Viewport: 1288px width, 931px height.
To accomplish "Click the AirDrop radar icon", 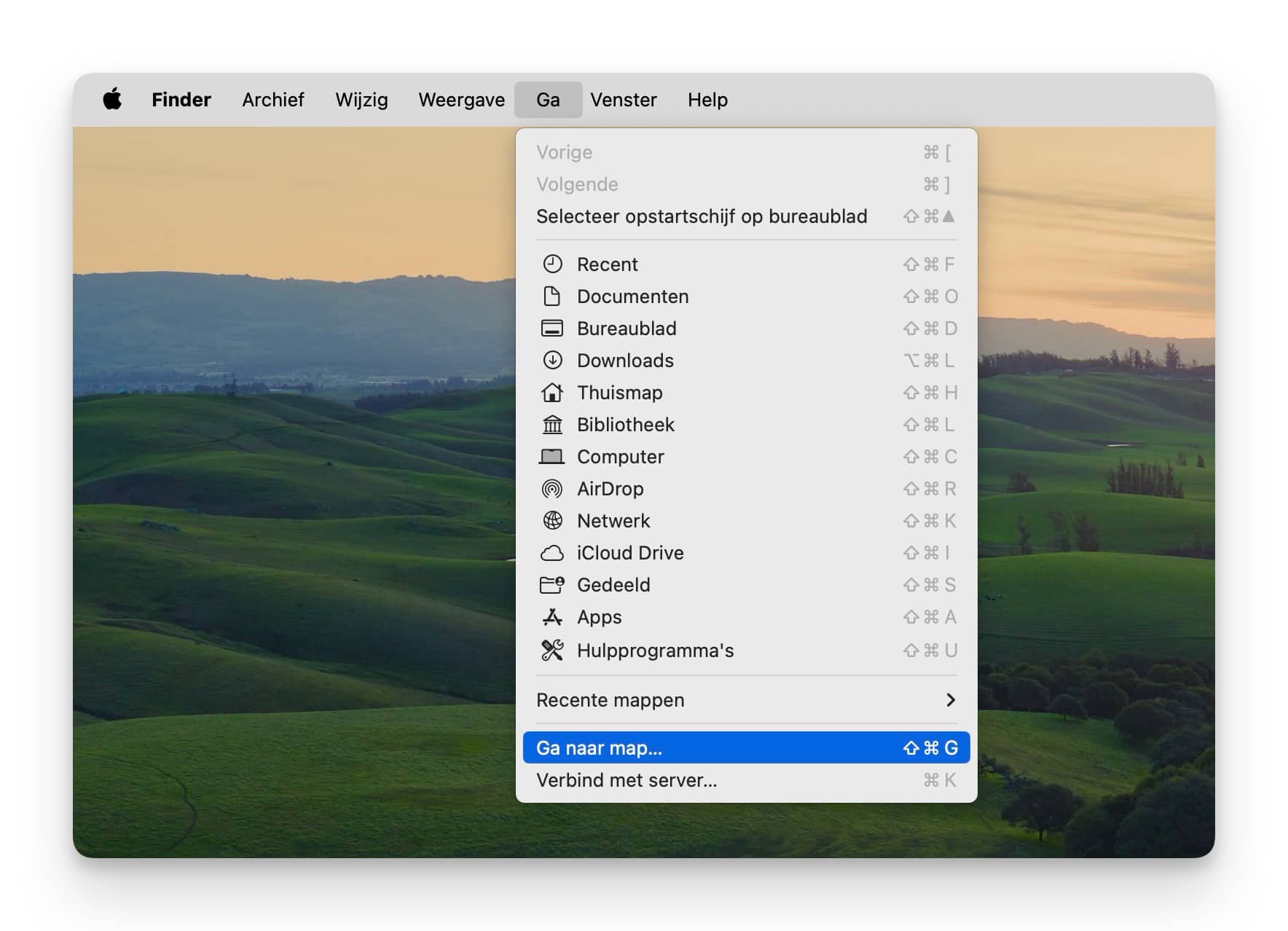I will (552, 488).
